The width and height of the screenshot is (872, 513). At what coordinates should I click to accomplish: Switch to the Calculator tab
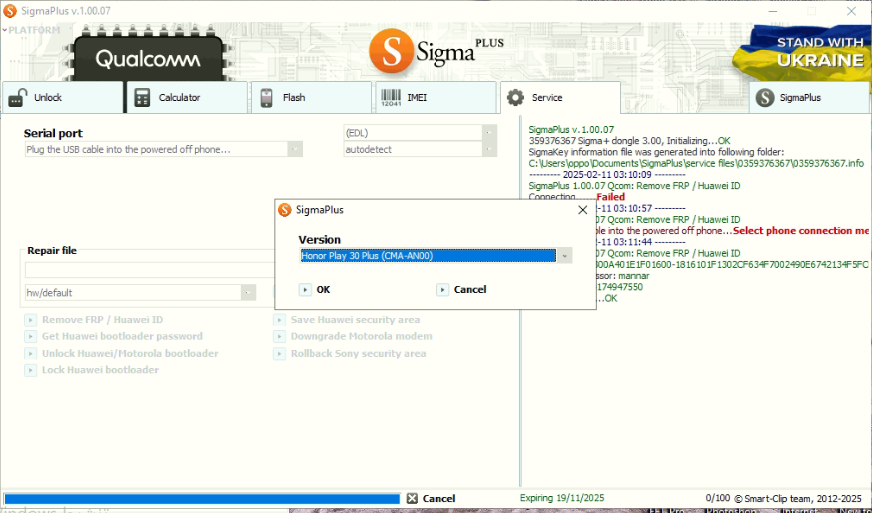(187, 97)
